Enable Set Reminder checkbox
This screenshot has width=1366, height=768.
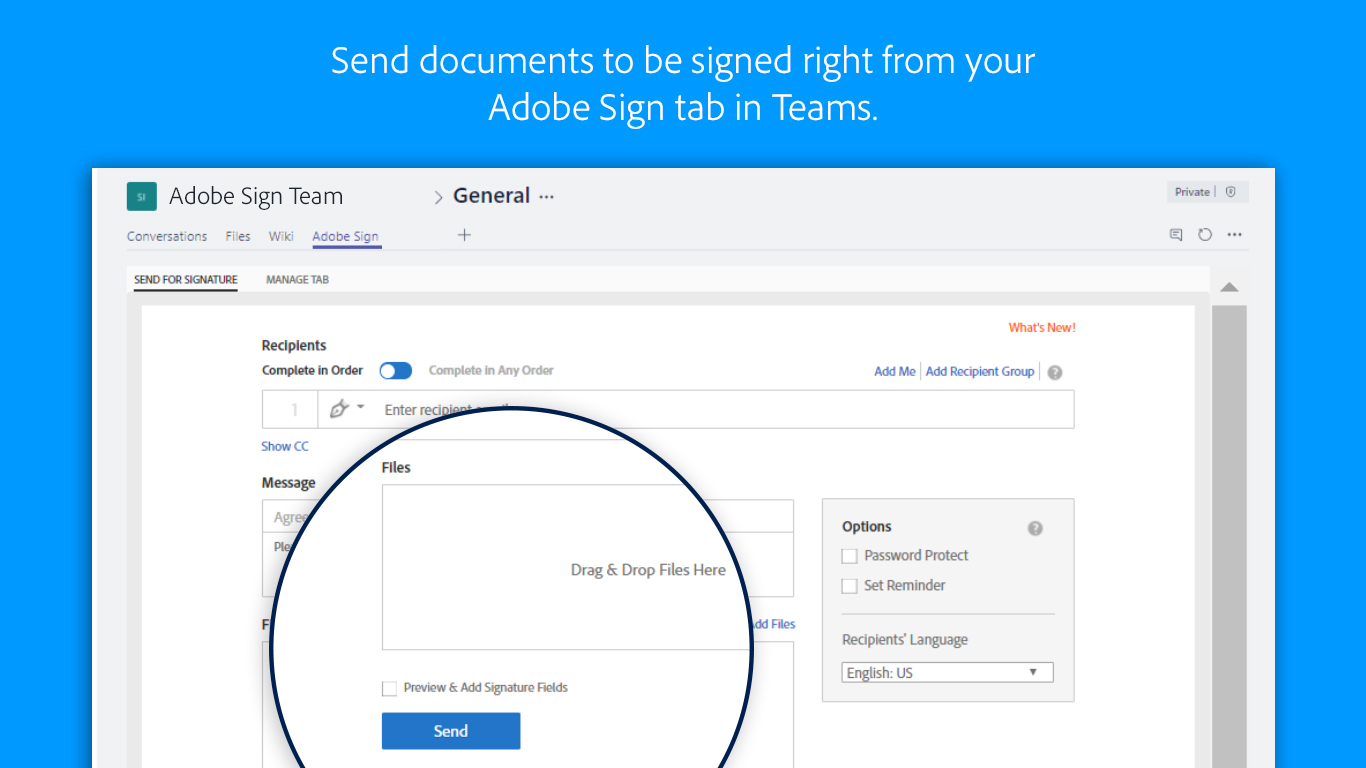coord(849,586)
